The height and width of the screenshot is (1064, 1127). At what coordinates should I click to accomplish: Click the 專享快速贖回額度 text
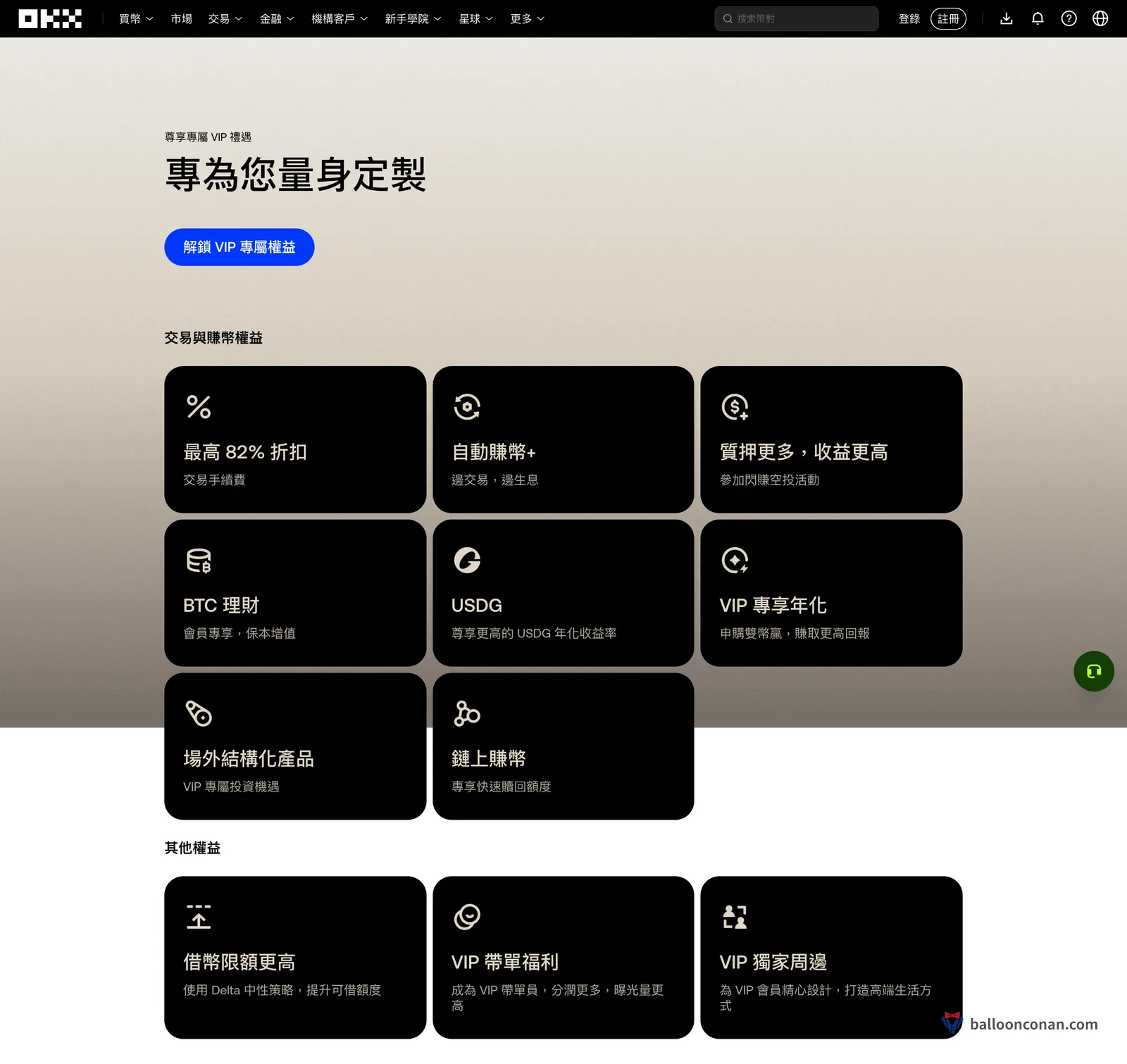(502, 787)
